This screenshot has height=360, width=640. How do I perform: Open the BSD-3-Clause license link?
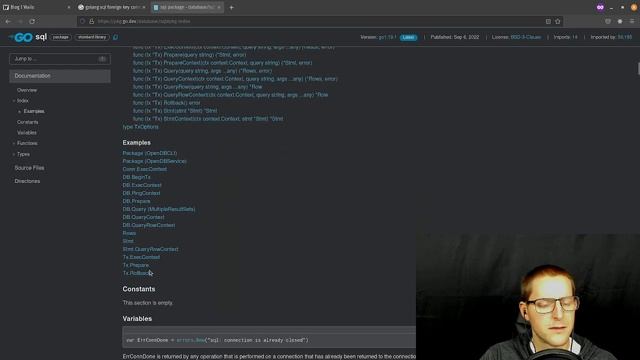tap(526, 37)
